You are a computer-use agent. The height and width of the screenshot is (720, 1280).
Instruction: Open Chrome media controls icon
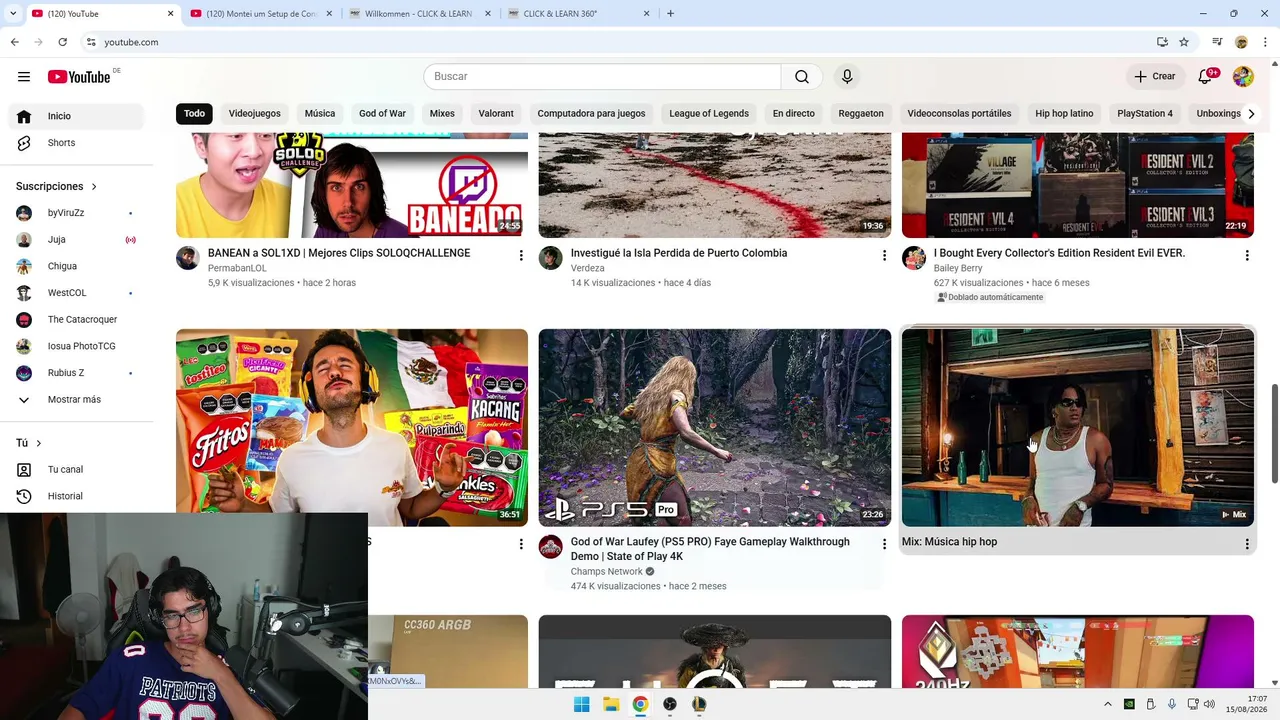(1217, 42)
